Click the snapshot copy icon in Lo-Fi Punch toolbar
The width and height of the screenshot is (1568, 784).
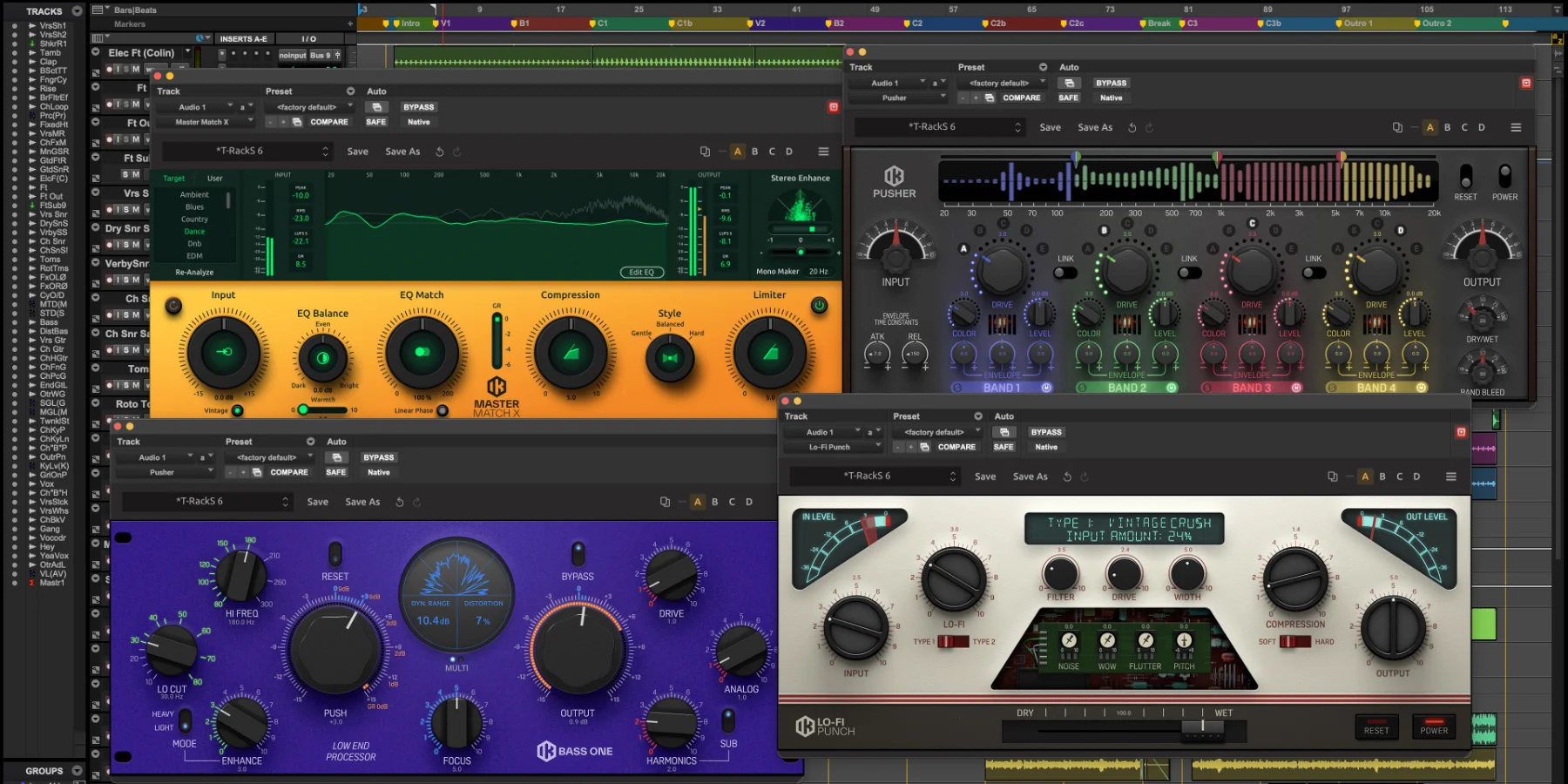(1332, 476)
